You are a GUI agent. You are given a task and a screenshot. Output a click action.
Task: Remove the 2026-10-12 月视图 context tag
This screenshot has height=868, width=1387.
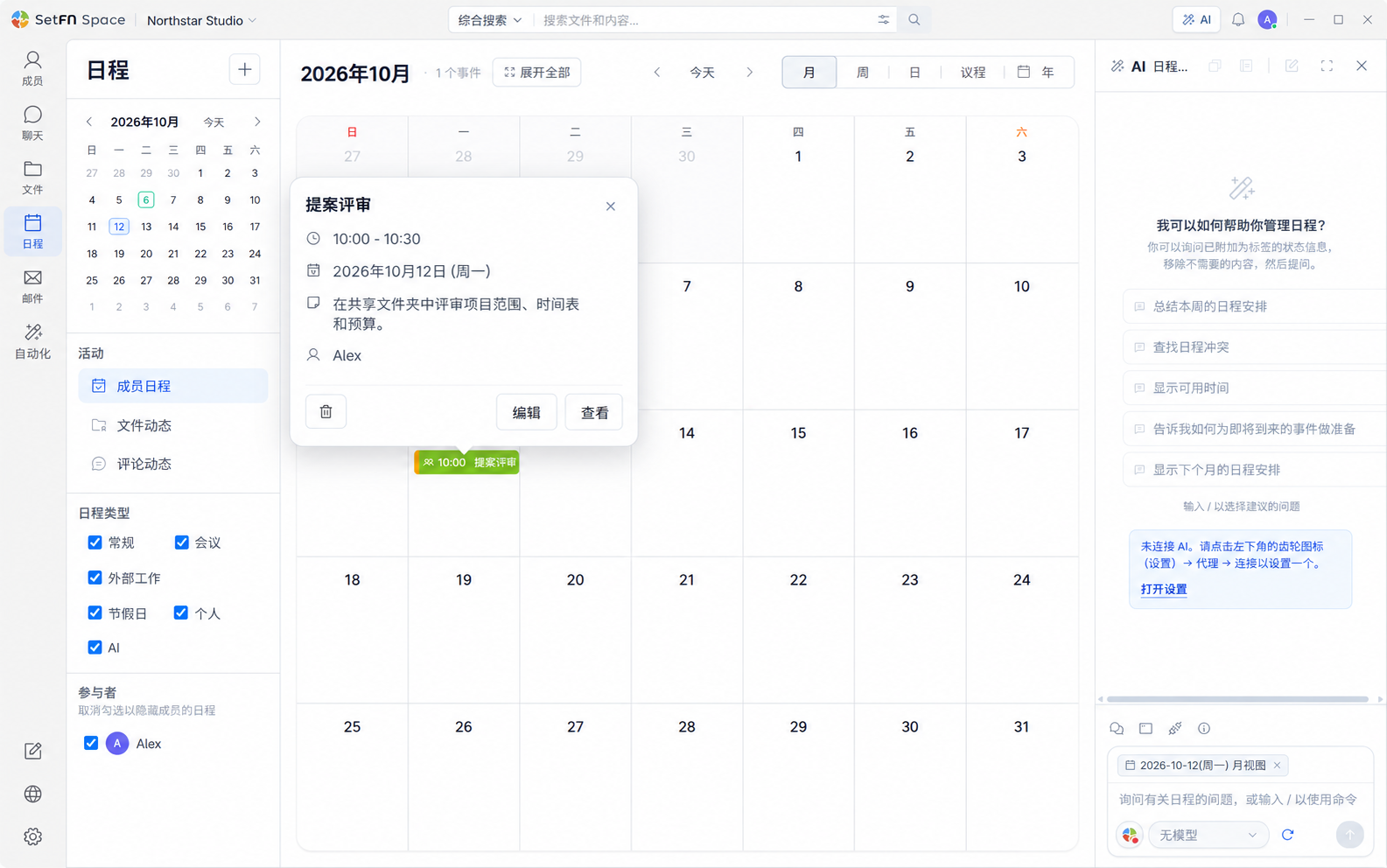1277,766
